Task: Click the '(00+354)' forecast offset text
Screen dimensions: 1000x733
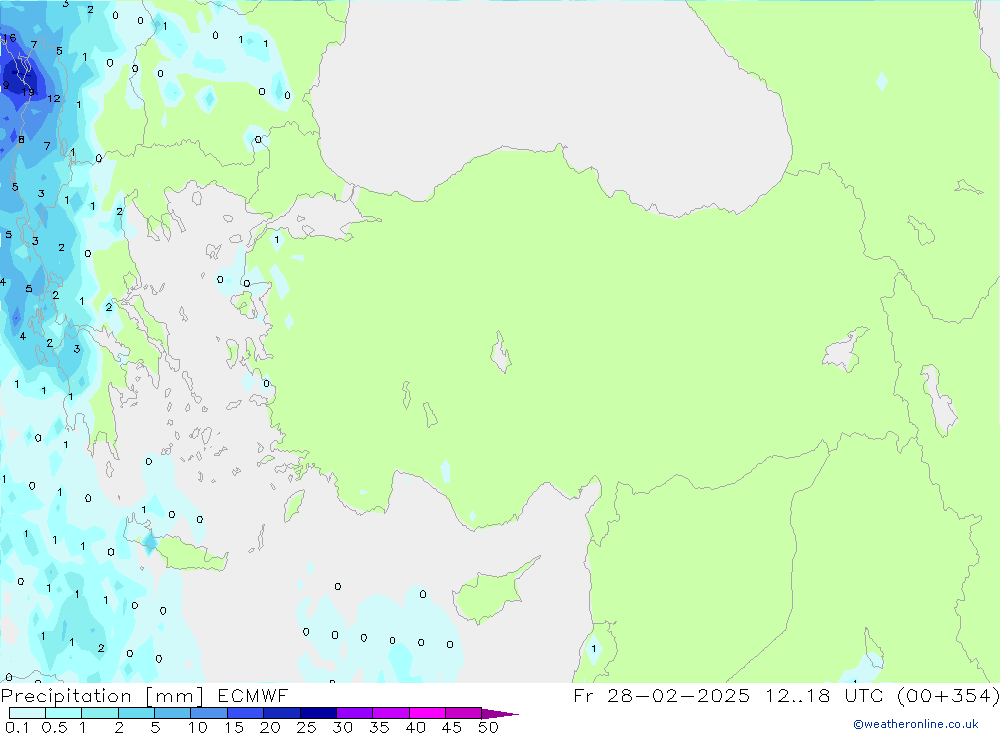Action: pyautogui.click(x=948, y=696)
